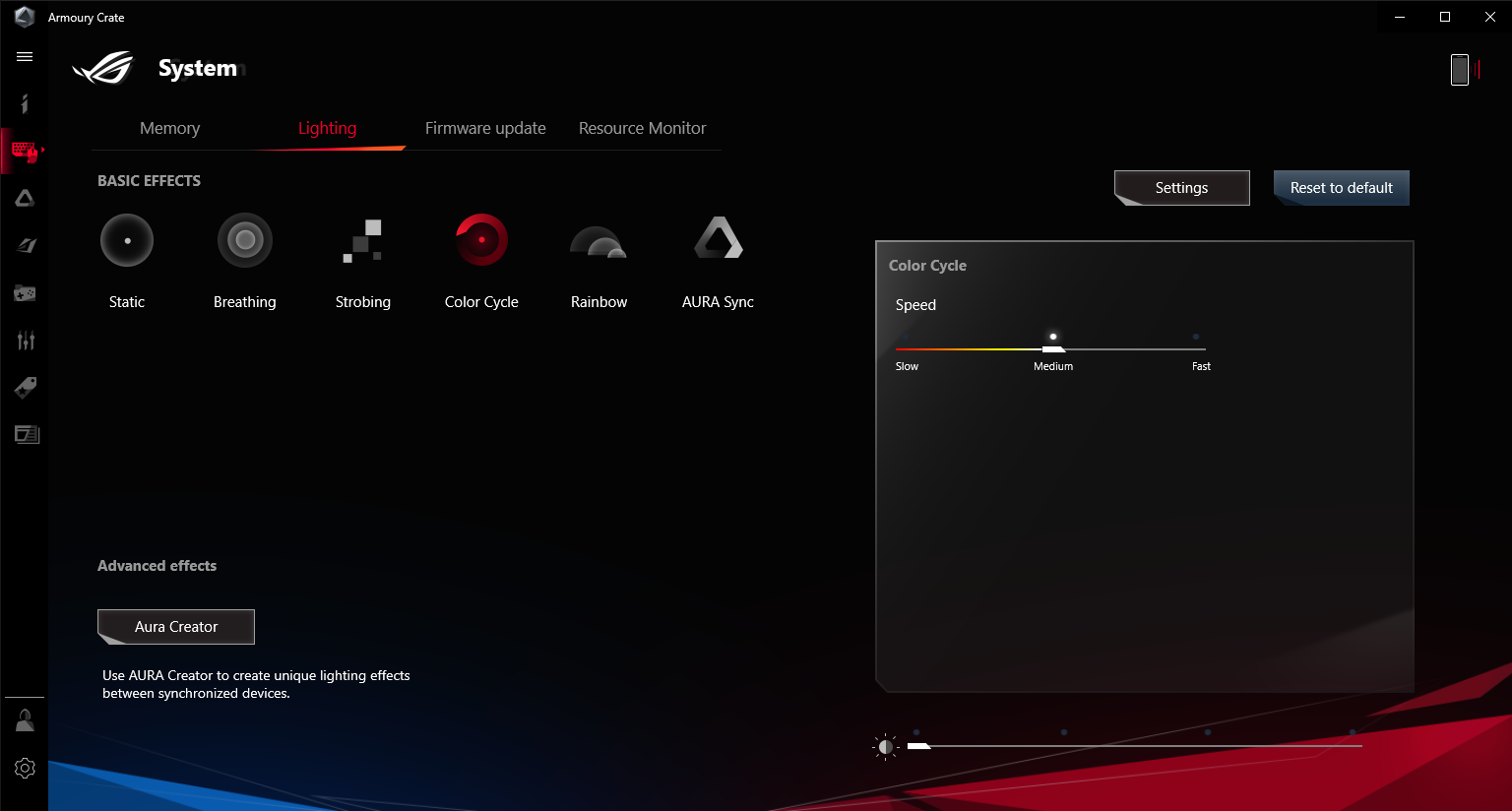This screenshot has width=1512, height=811.
Task: Open the settings gear in the sidebar
Action: point(26,769)
